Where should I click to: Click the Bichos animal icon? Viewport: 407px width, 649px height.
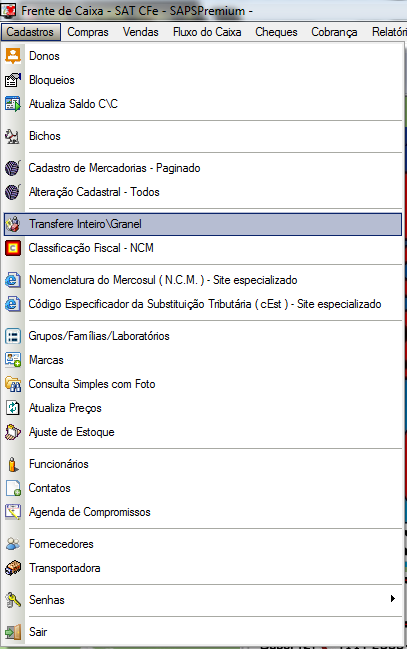13,136
